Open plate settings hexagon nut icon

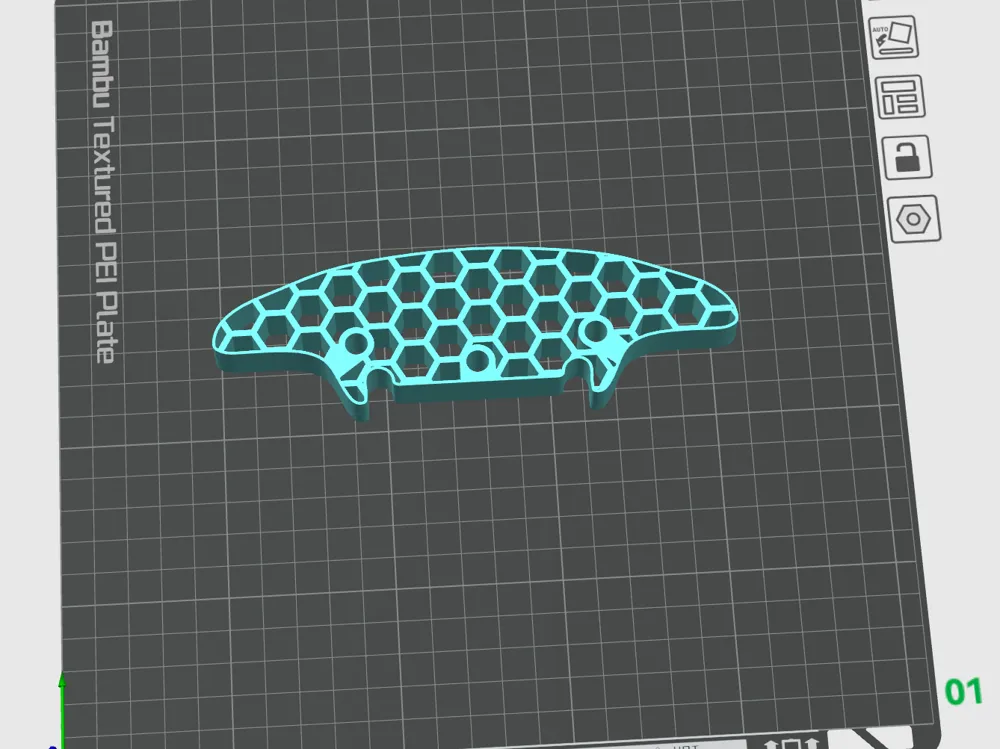[914, 218]
